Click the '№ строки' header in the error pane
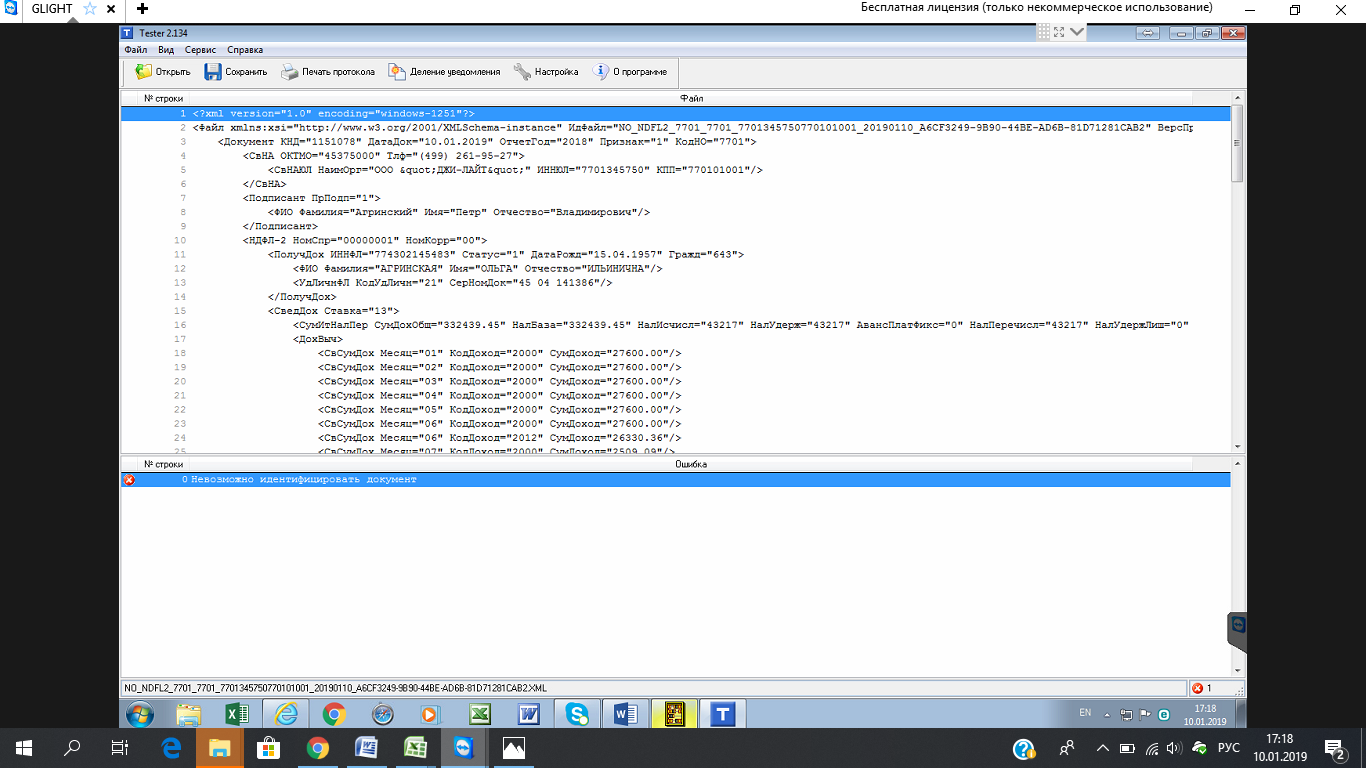Viewport: 1366px width, 768px height. pyautogui.click(x=163, y=464)
